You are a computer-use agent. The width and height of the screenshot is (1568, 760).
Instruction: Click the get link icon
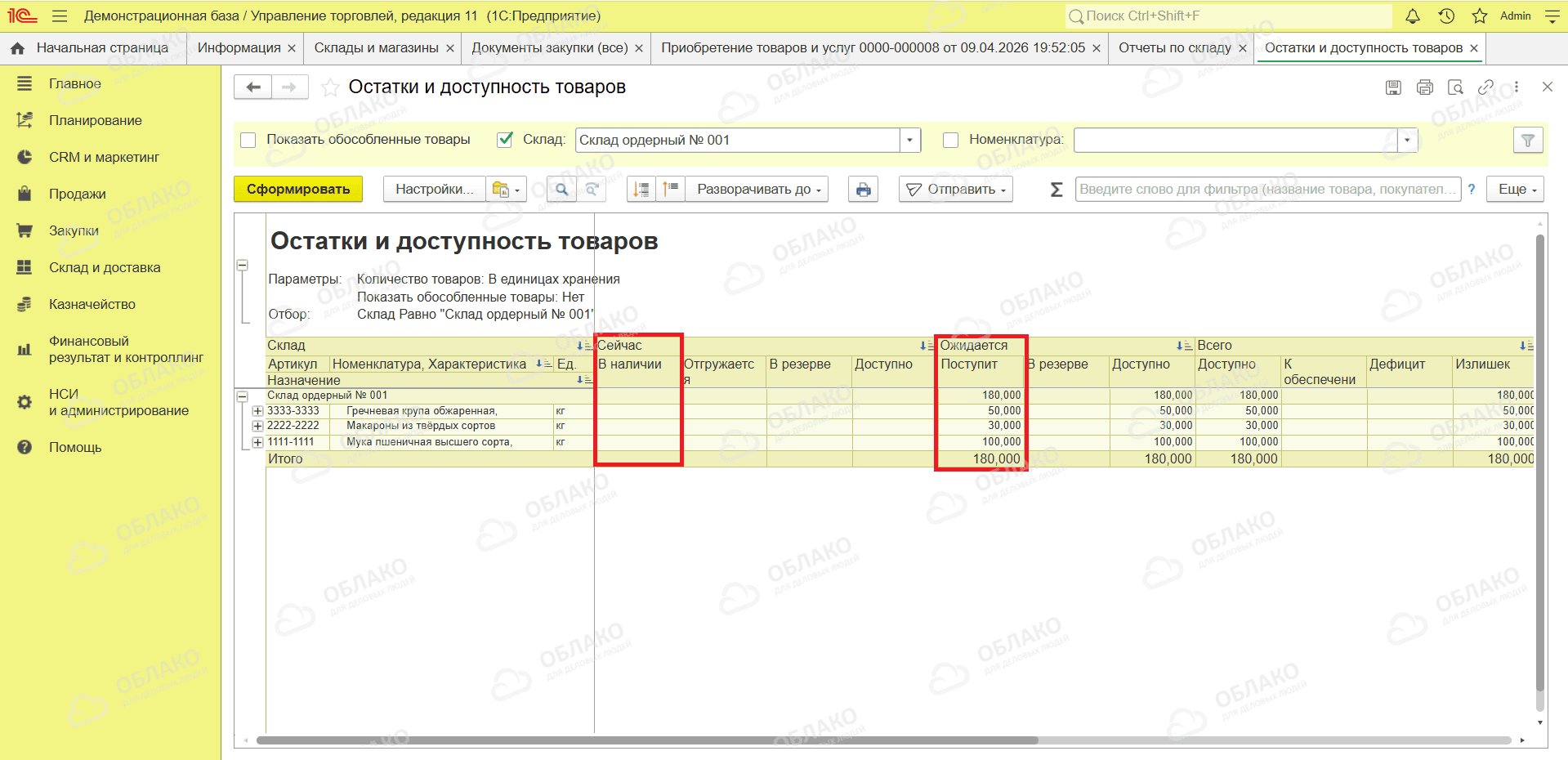1486,87
